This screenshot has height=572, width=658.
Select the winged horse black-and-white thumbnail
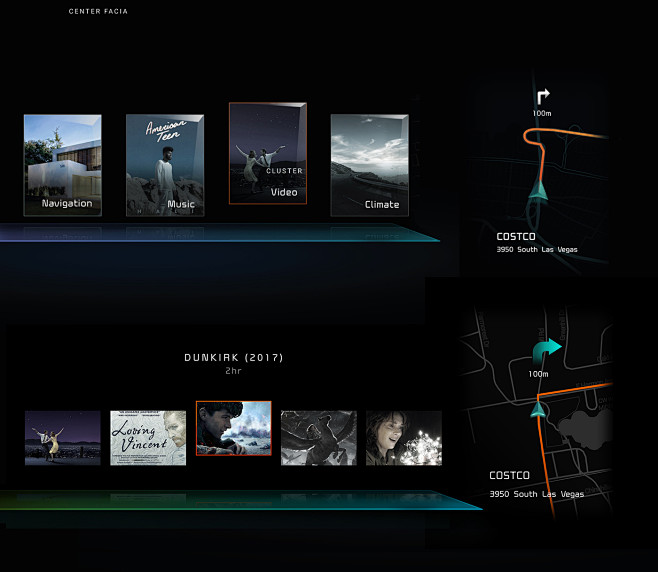[319, 438]
